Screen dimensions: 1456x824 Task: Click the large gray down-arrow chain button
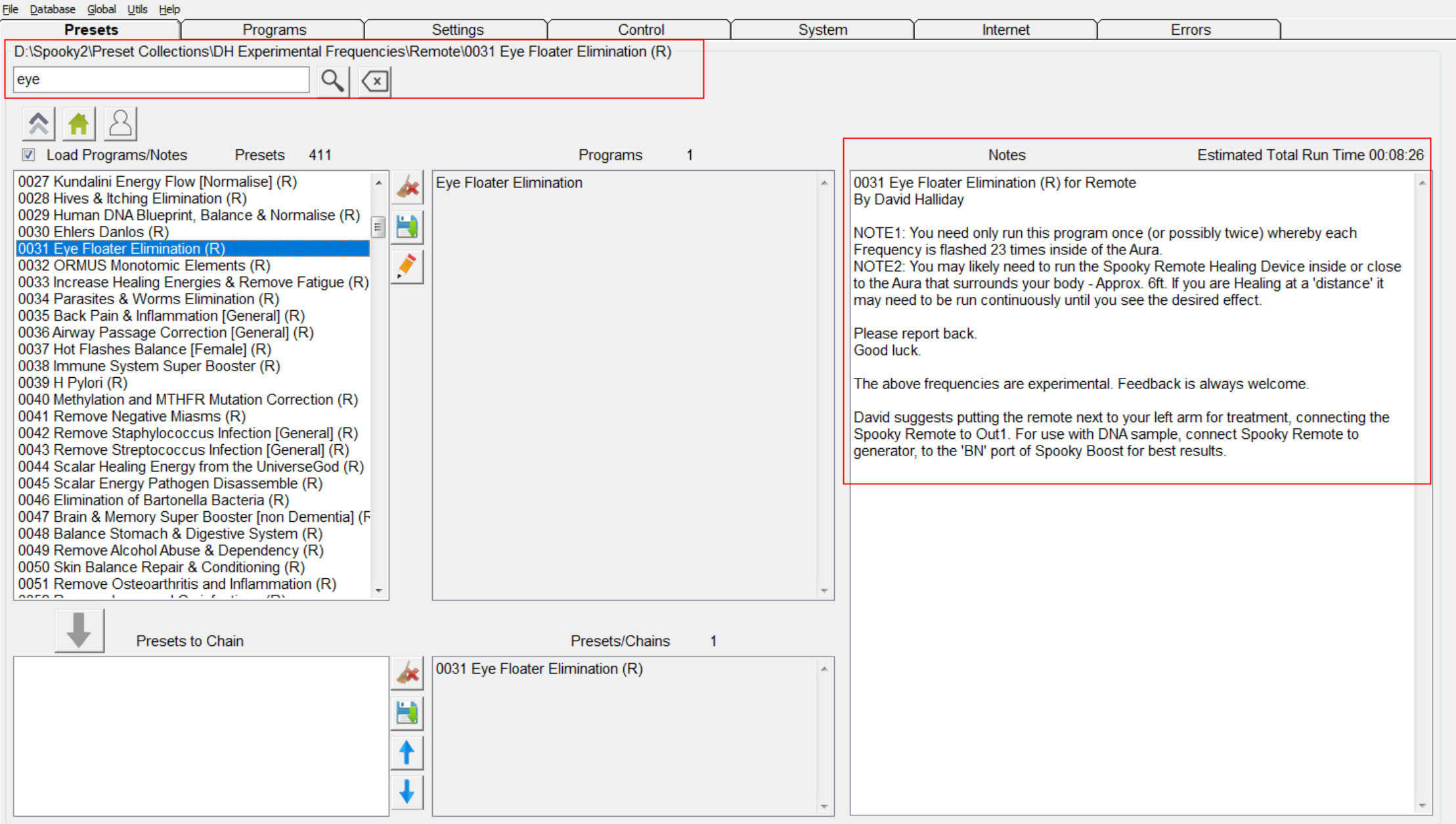pyautogui.click(x=79, y=631)
